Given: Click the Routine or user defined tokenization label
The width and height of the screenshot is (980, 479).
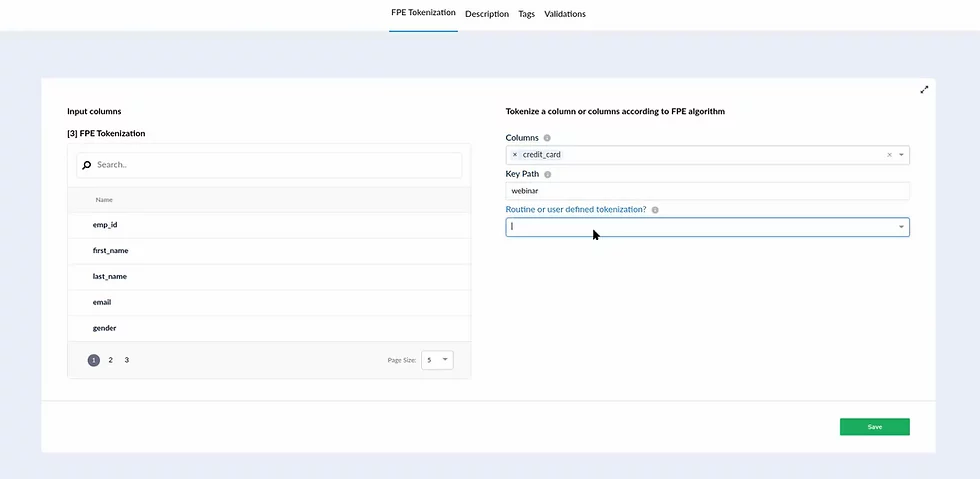Looking at the screenshot, I should pyautogui.click(x=576, y=209).
